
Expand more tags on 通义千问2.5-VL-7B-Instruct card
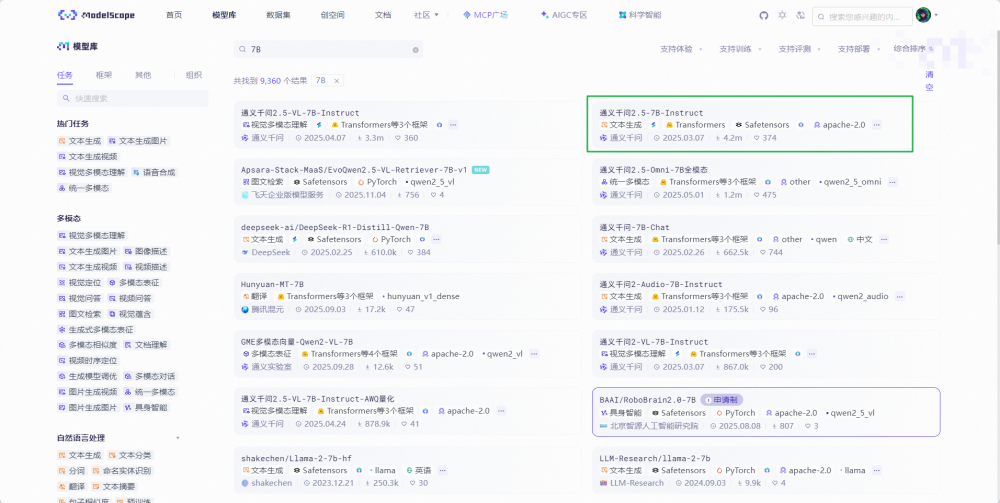(x=453, y=125)
